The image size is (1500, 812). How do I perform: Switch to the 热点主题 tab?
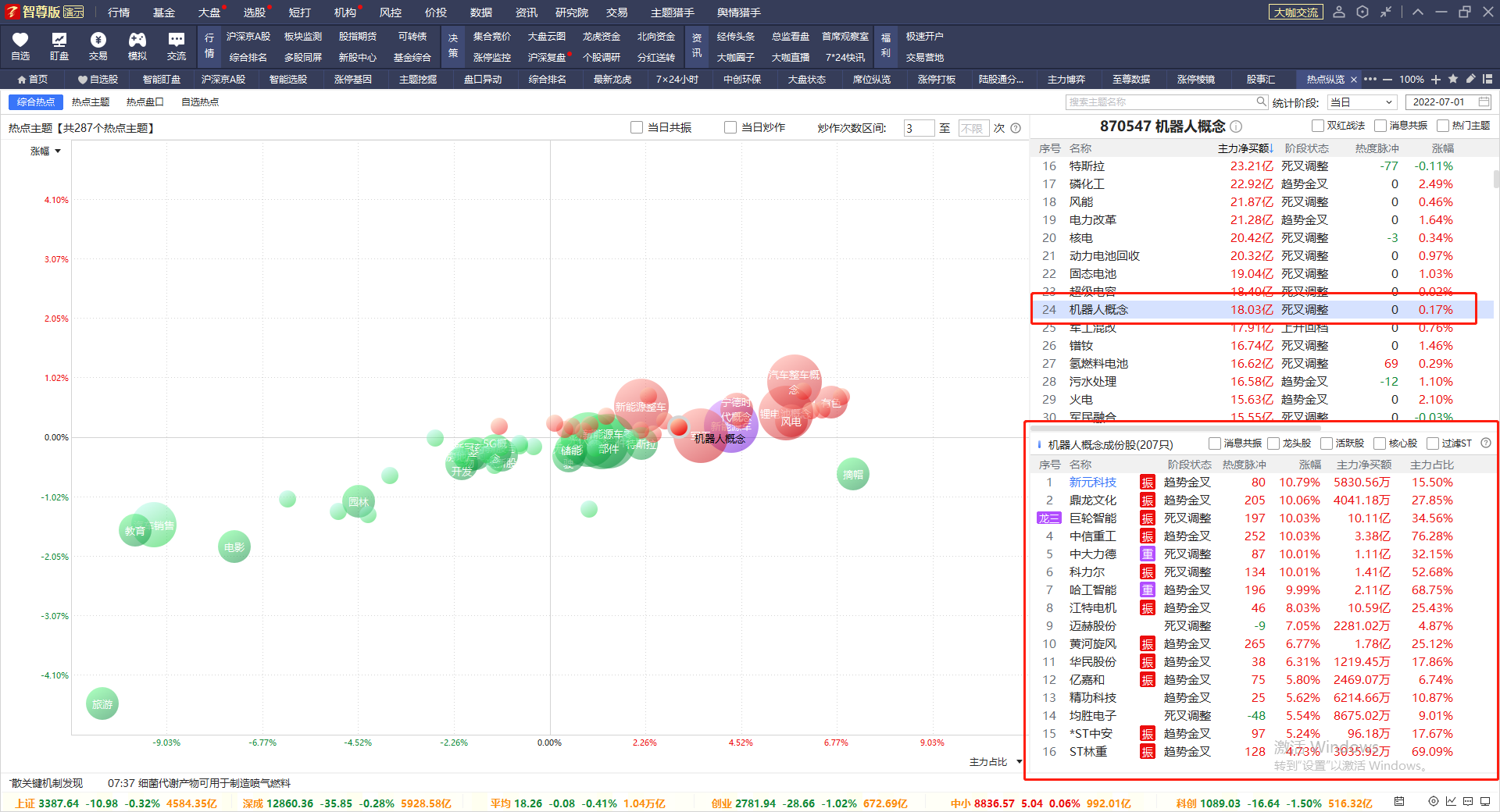91,102
